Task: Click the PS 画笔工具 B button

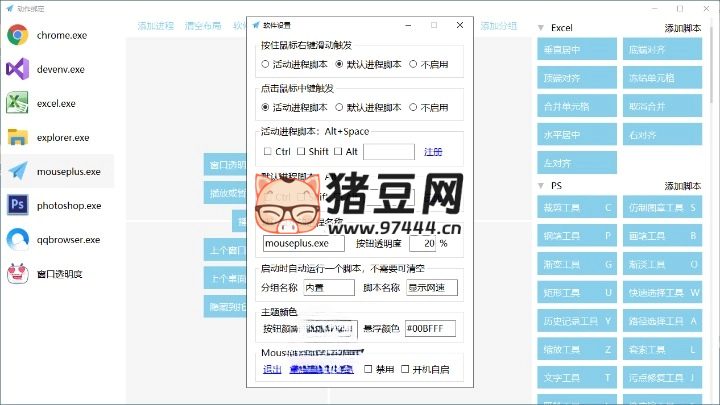Action: click(662, 236)
